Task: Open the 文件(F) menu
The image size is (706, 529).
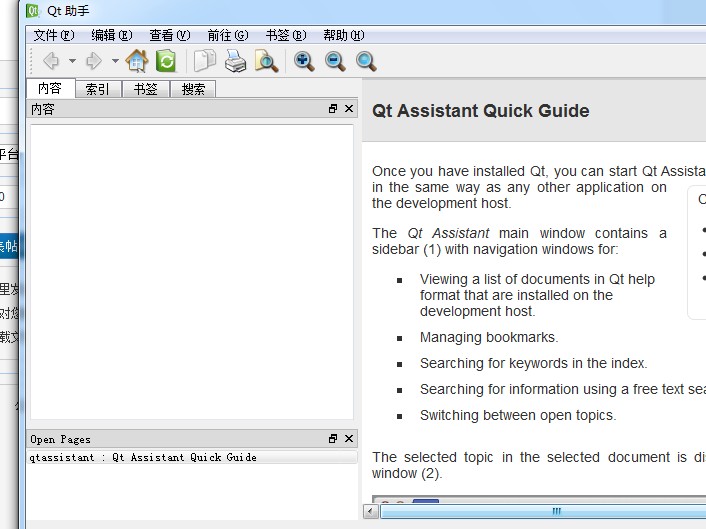Action: (54, 35)
